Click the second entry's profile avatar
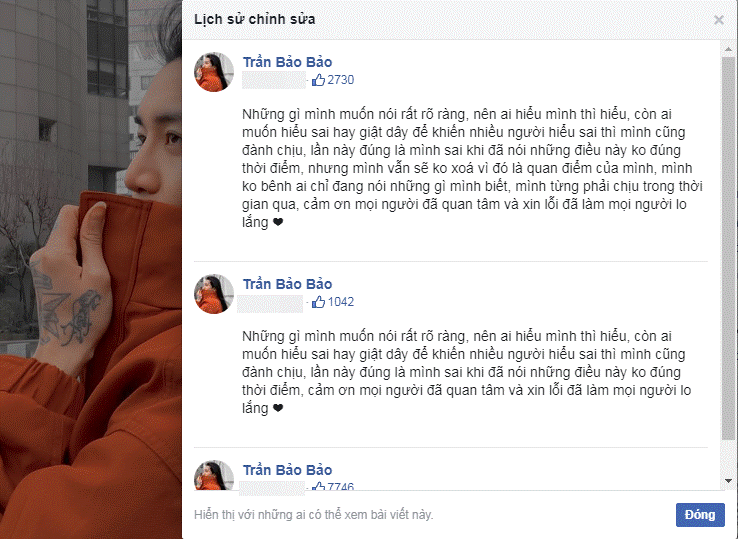738x539 pixels. click(214, 294)
